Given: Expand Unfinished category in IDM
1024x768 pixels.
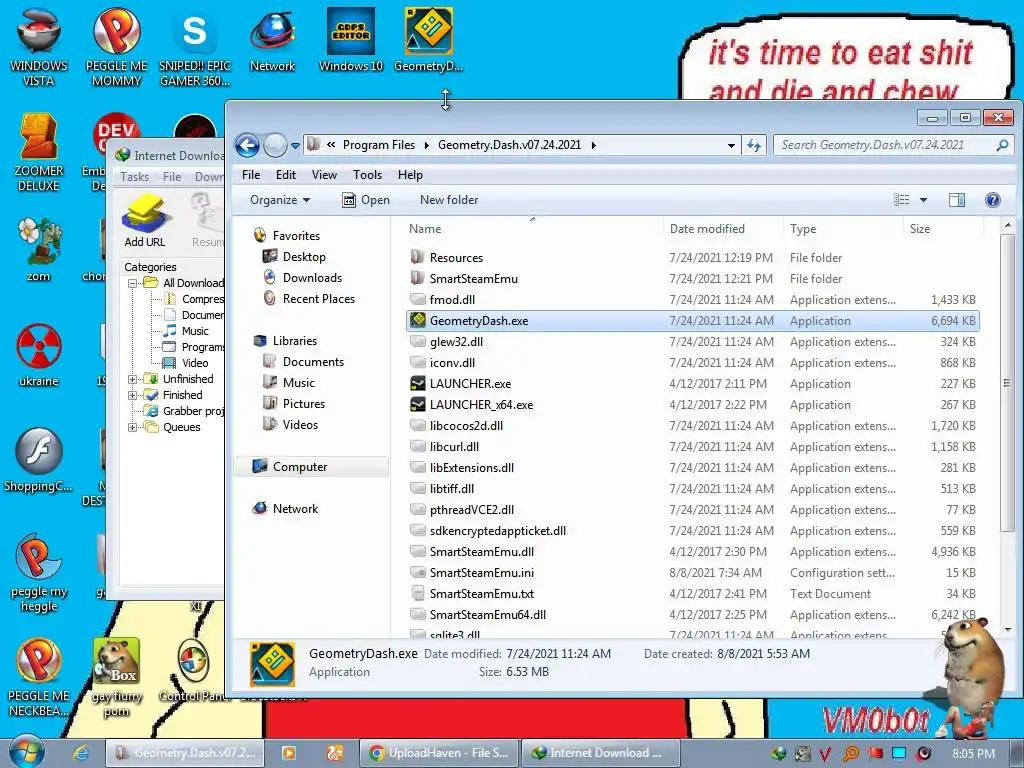Looking at the screenshot, I should tap(133, 379).
